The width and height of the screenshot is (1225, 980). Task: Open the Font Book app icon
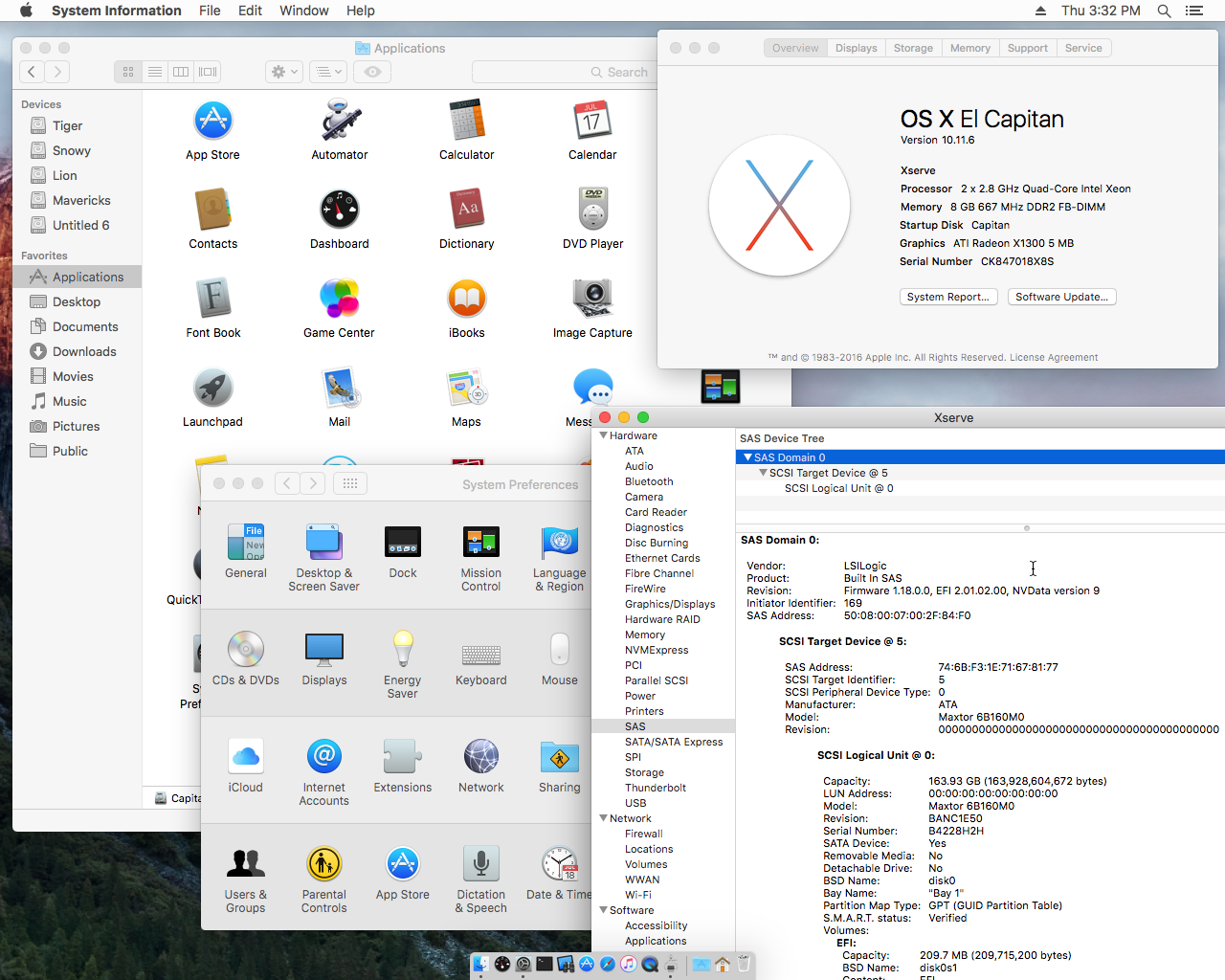212,299
